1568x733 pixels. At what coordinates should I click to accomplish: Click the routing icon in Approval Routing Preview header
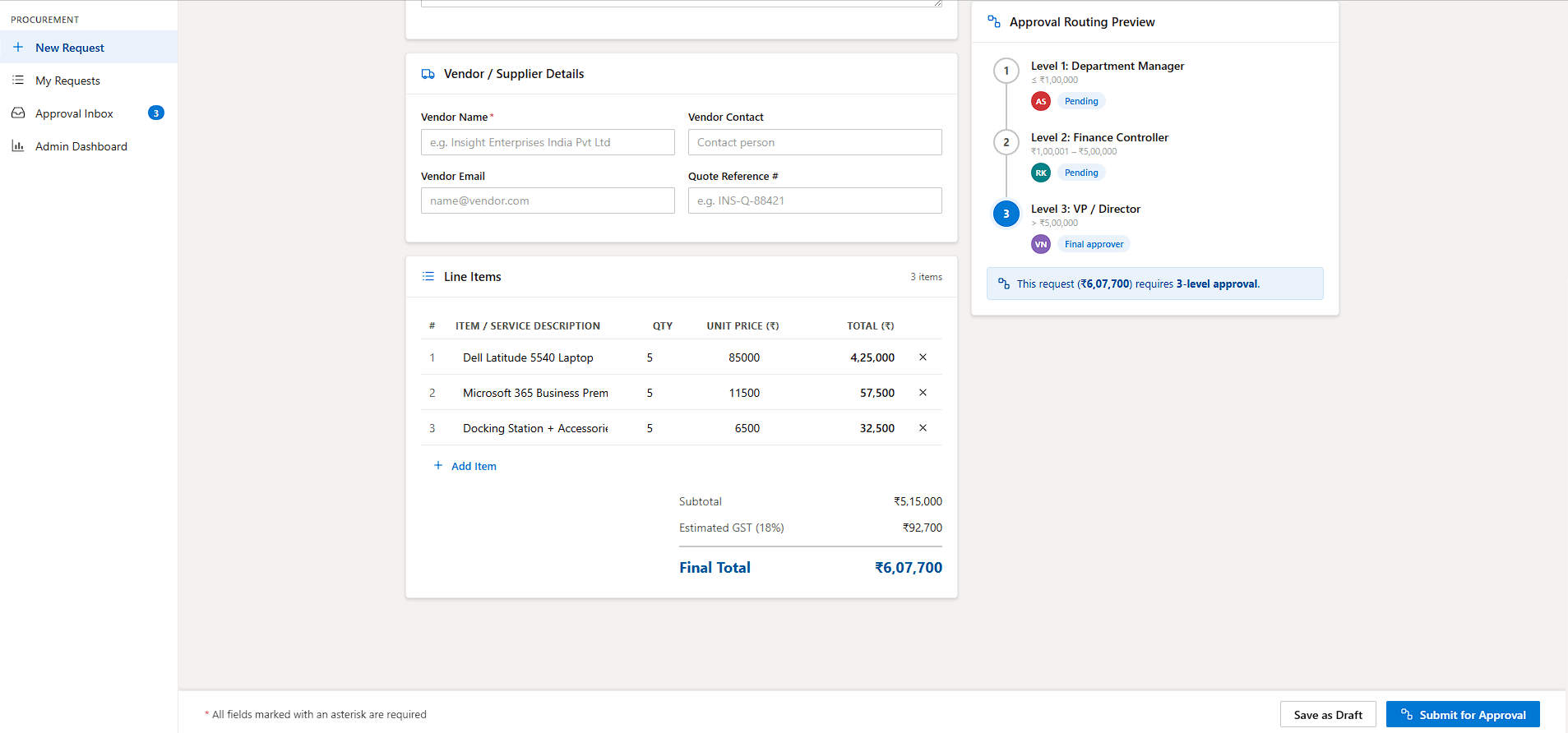[x=994, y=22]
